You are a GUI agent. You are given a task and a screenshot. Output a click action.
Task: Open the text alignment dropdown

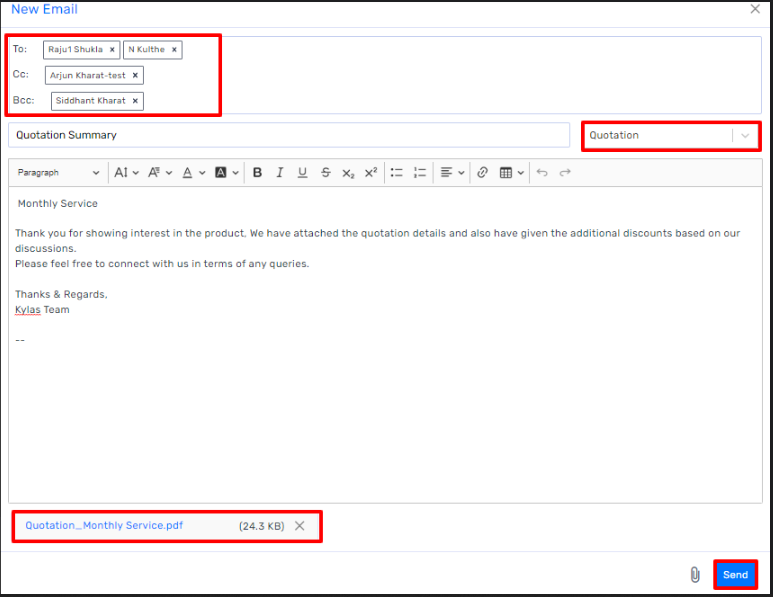[x=452, y=173]
